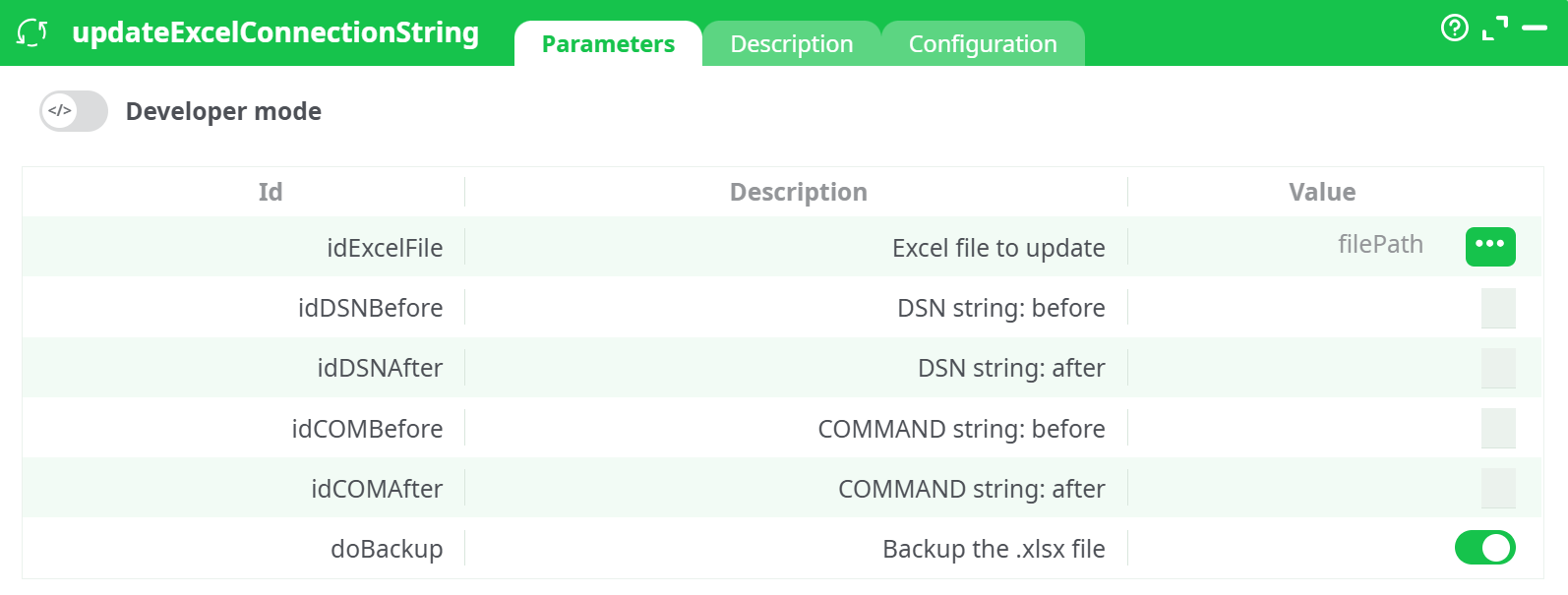Open the value editor for idDSNAfter
The image size is (1568, 595).
[1498, 367]
